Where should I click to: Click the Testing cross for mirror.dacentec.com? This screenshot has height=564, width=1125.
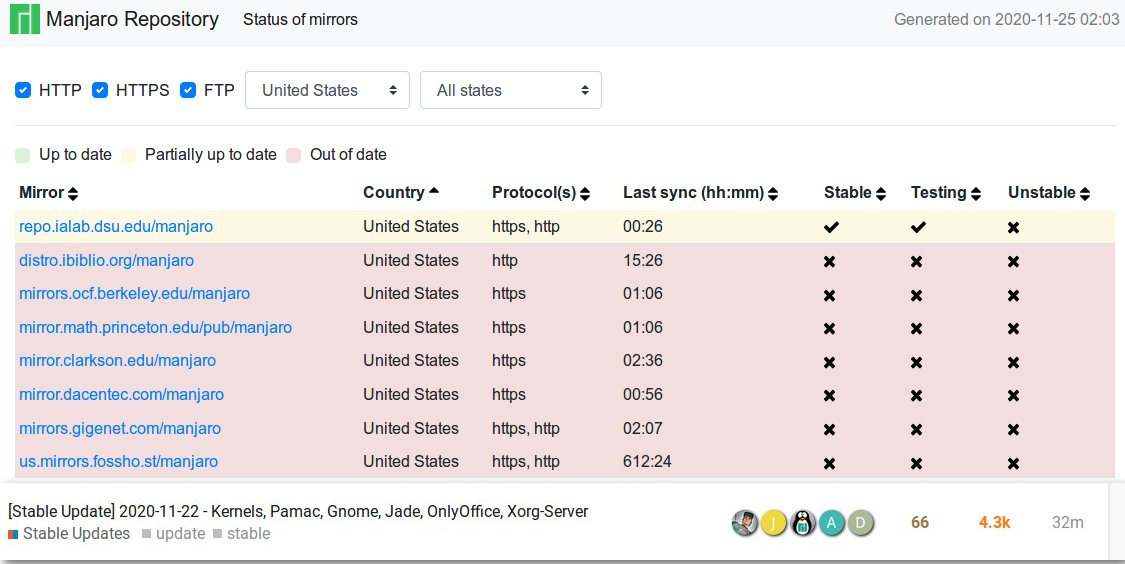pyautogui.click(x=916, y=395)
